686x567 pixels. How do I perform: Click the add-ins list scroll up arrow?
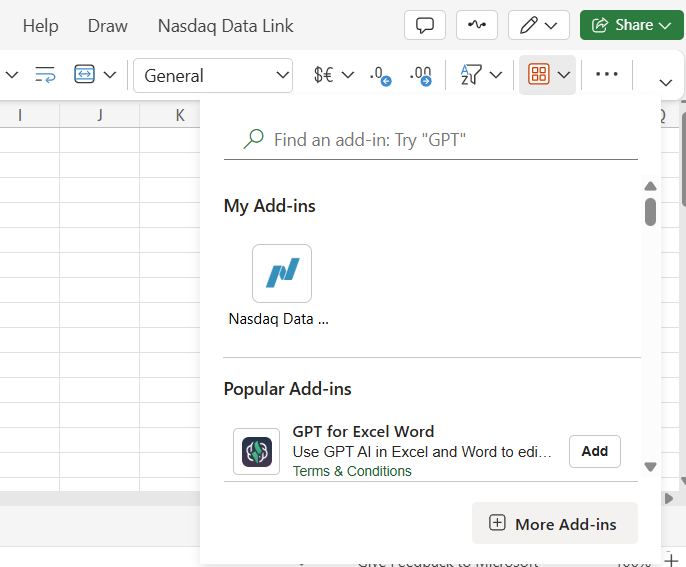click(x=651, y=186)
